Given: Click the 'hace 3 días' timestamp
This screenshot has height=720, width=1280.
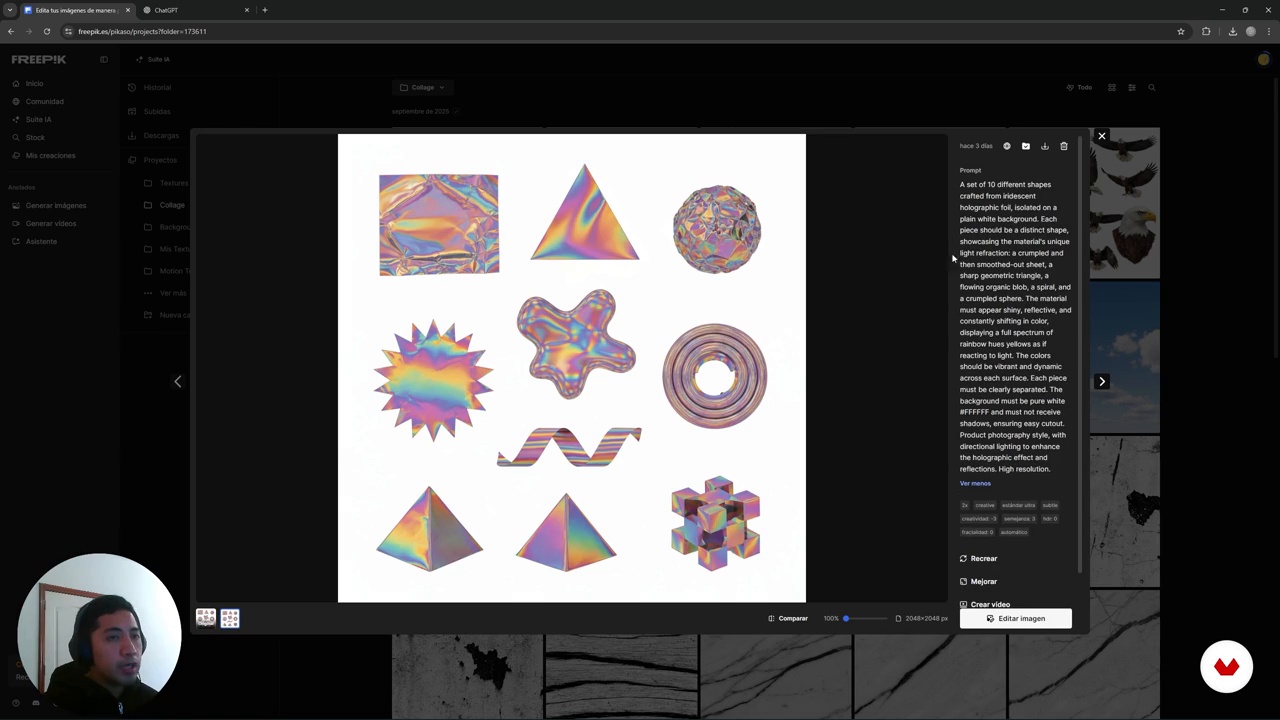Looking at the screenshot, I should tap(976, 146).
